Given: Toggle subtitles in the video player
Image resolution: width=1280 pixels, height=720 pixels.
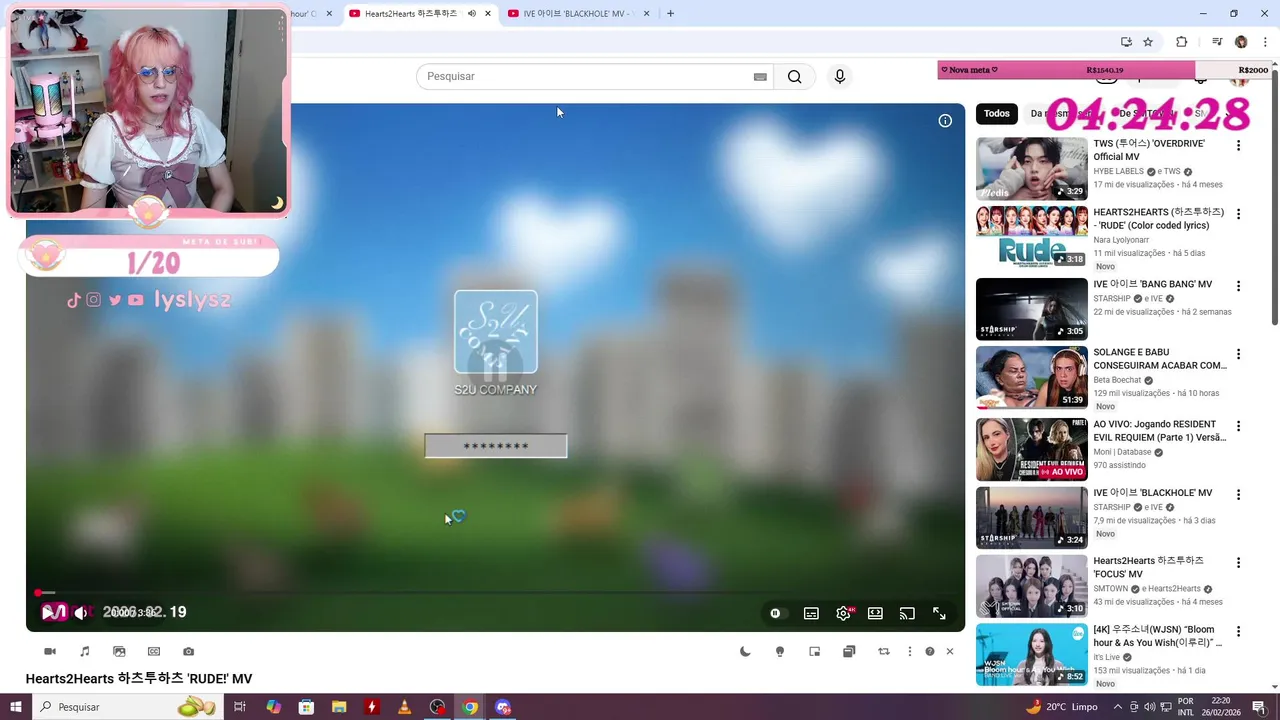Looking at the screenshot, I should [x=811, y=613].
